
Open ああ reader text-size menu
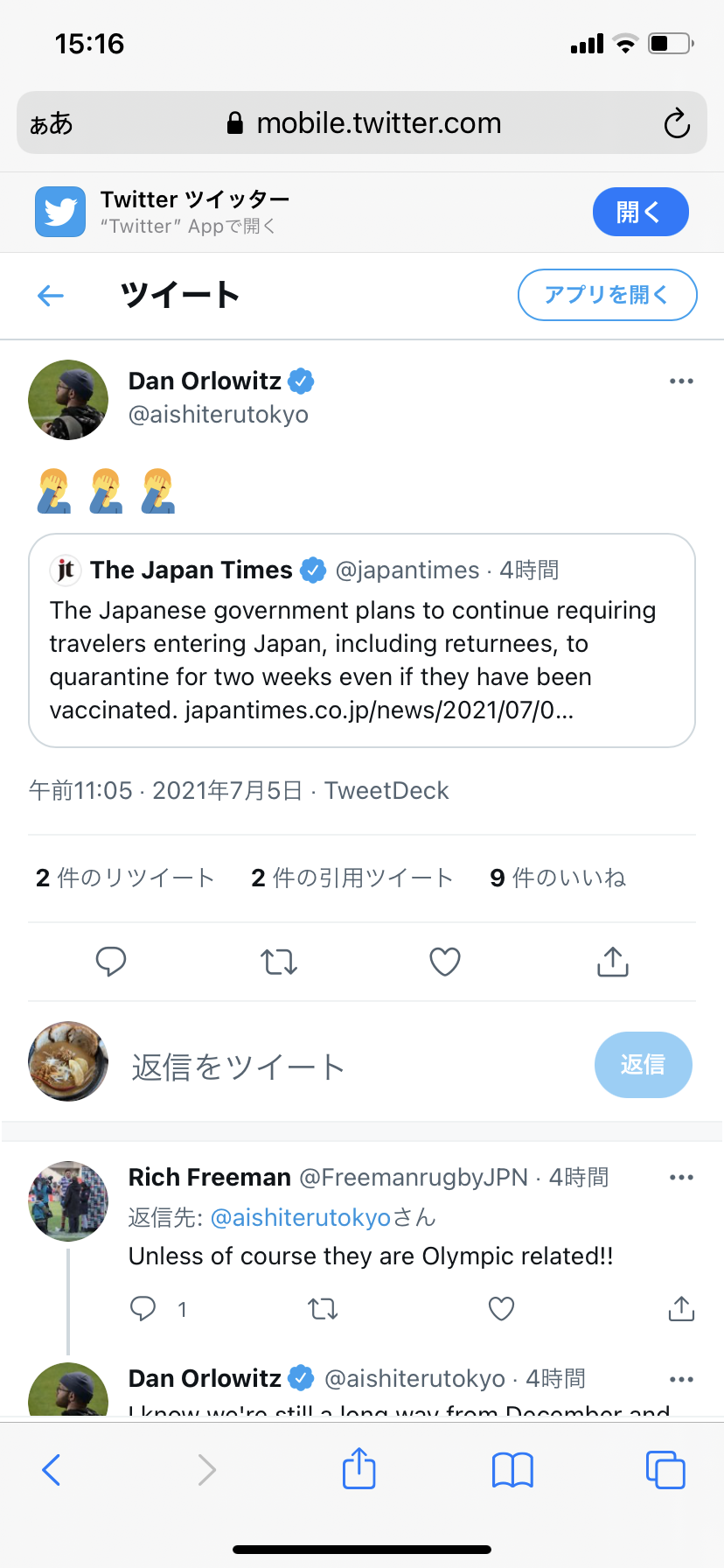click(51, 123)
